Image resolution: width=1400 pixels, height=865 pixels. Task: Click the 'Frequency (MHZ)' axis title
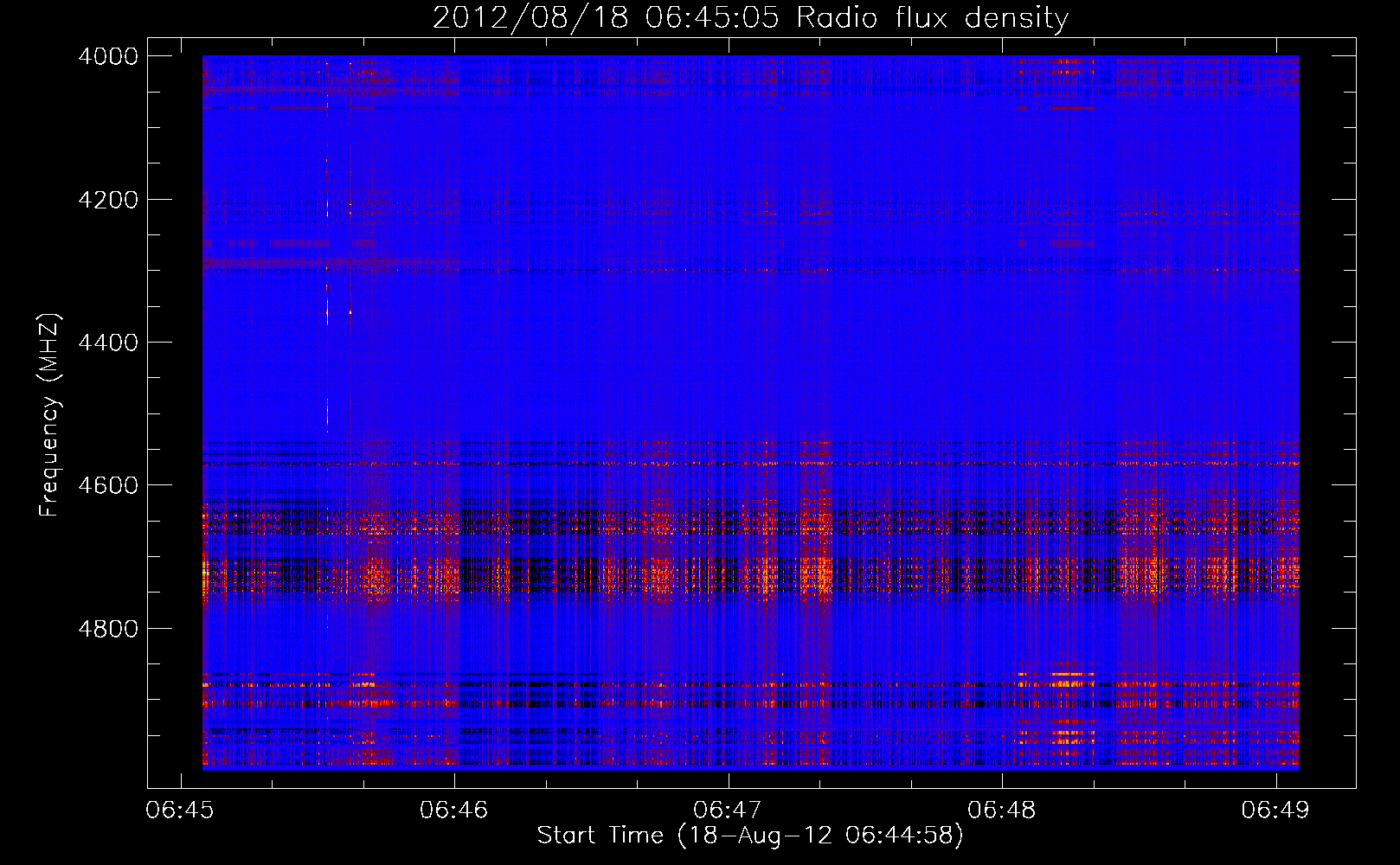[49, 415]
